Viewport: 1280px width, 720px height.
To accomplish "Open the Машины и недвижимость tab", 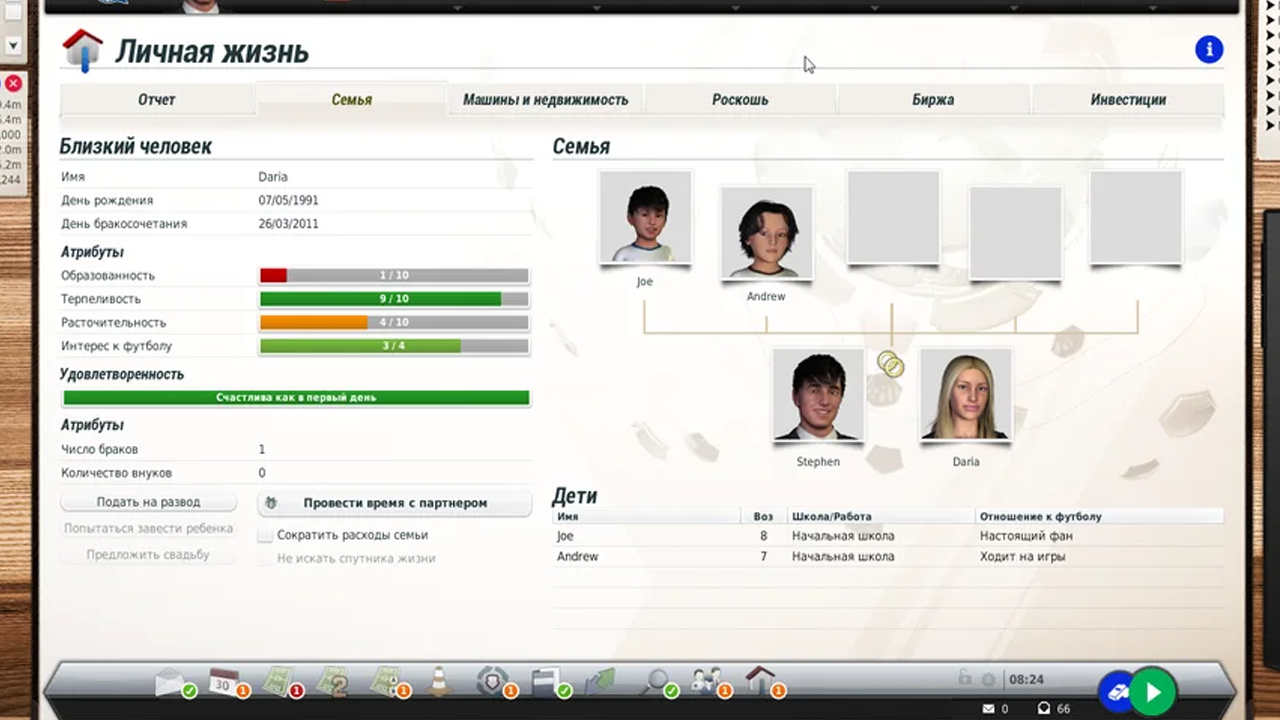I will click(x=545, y=99).
